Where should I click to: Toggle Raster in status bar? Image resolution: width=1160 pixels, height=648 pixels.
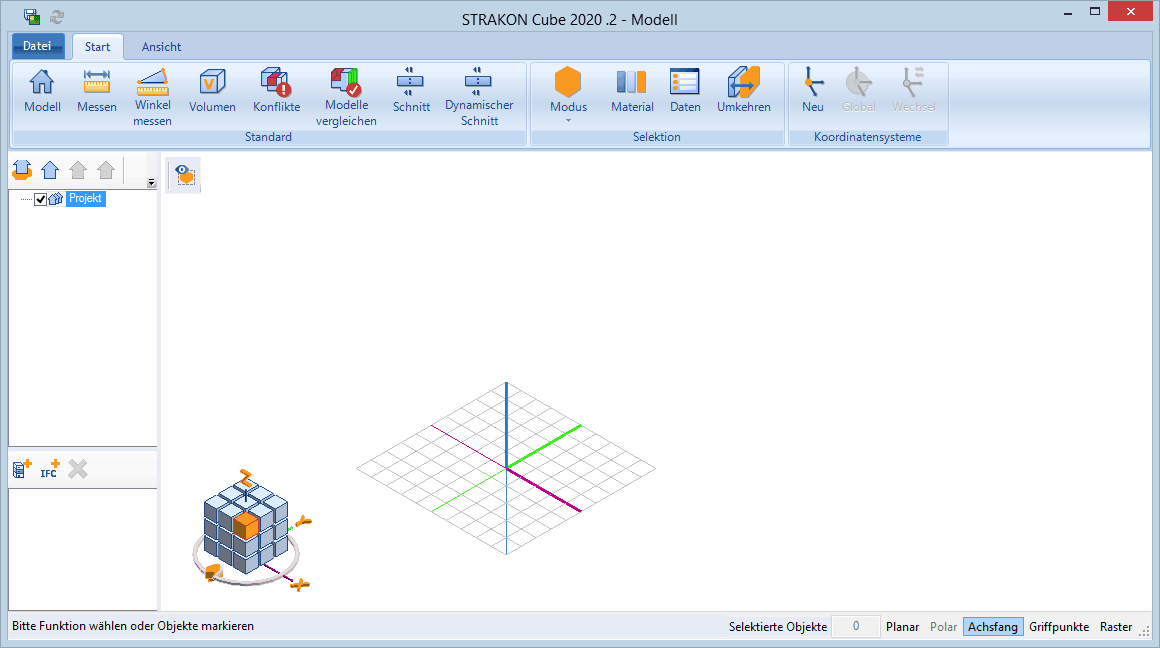1116,627
